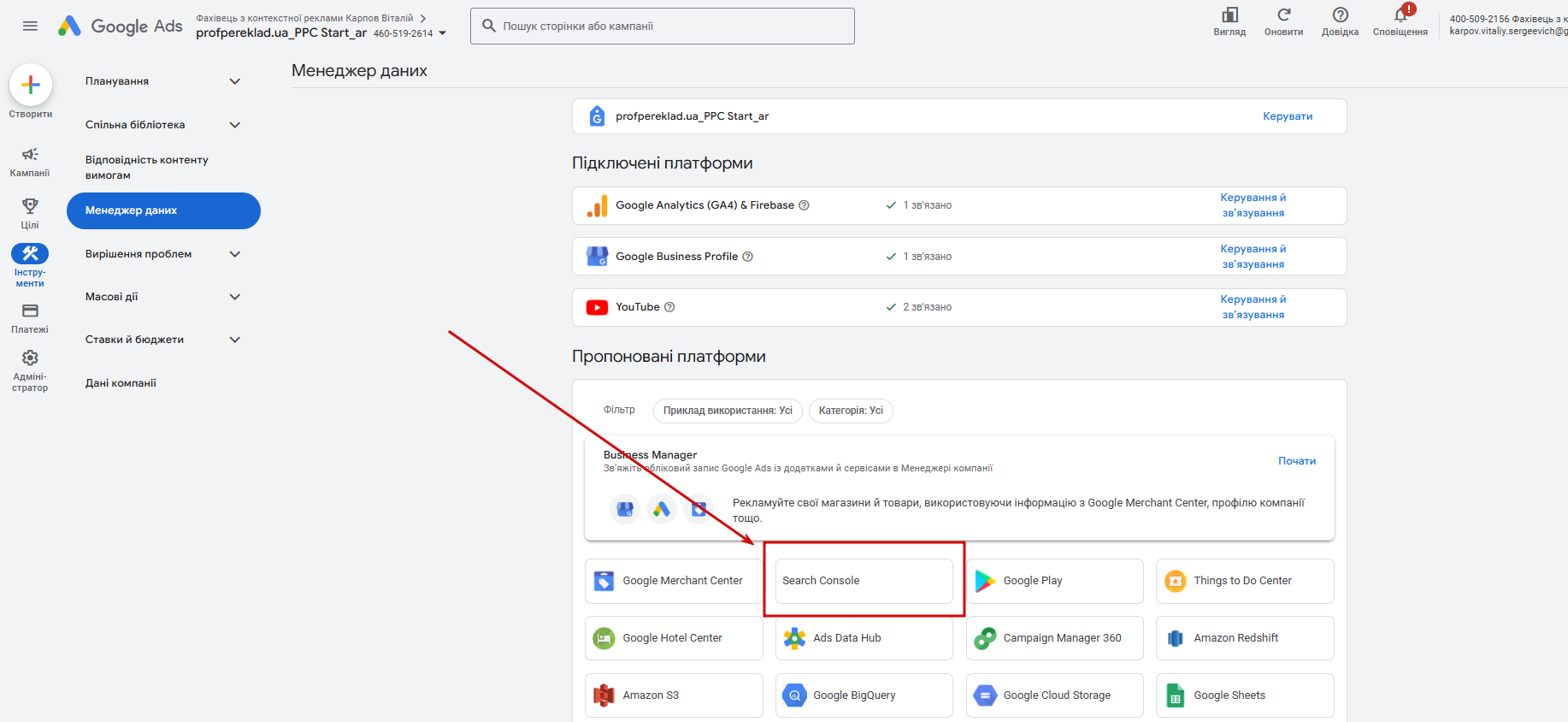Open Administrator gear icon in sidebar

point(30,358)
